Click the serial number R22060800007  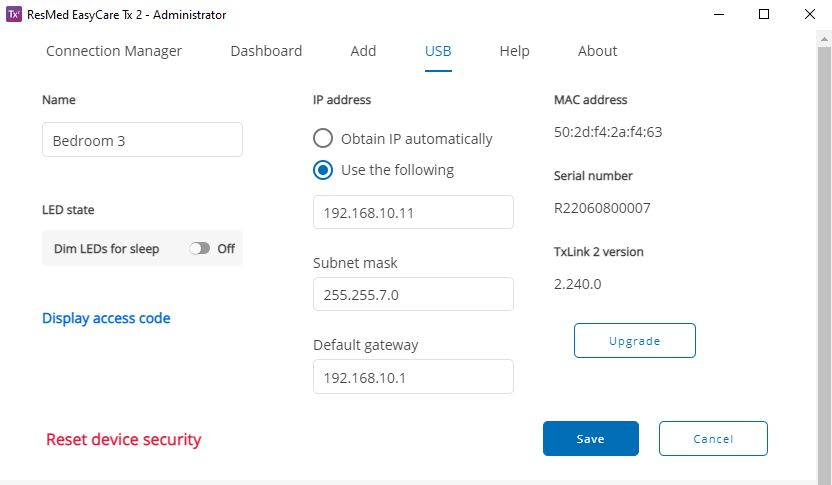point(602,208)
